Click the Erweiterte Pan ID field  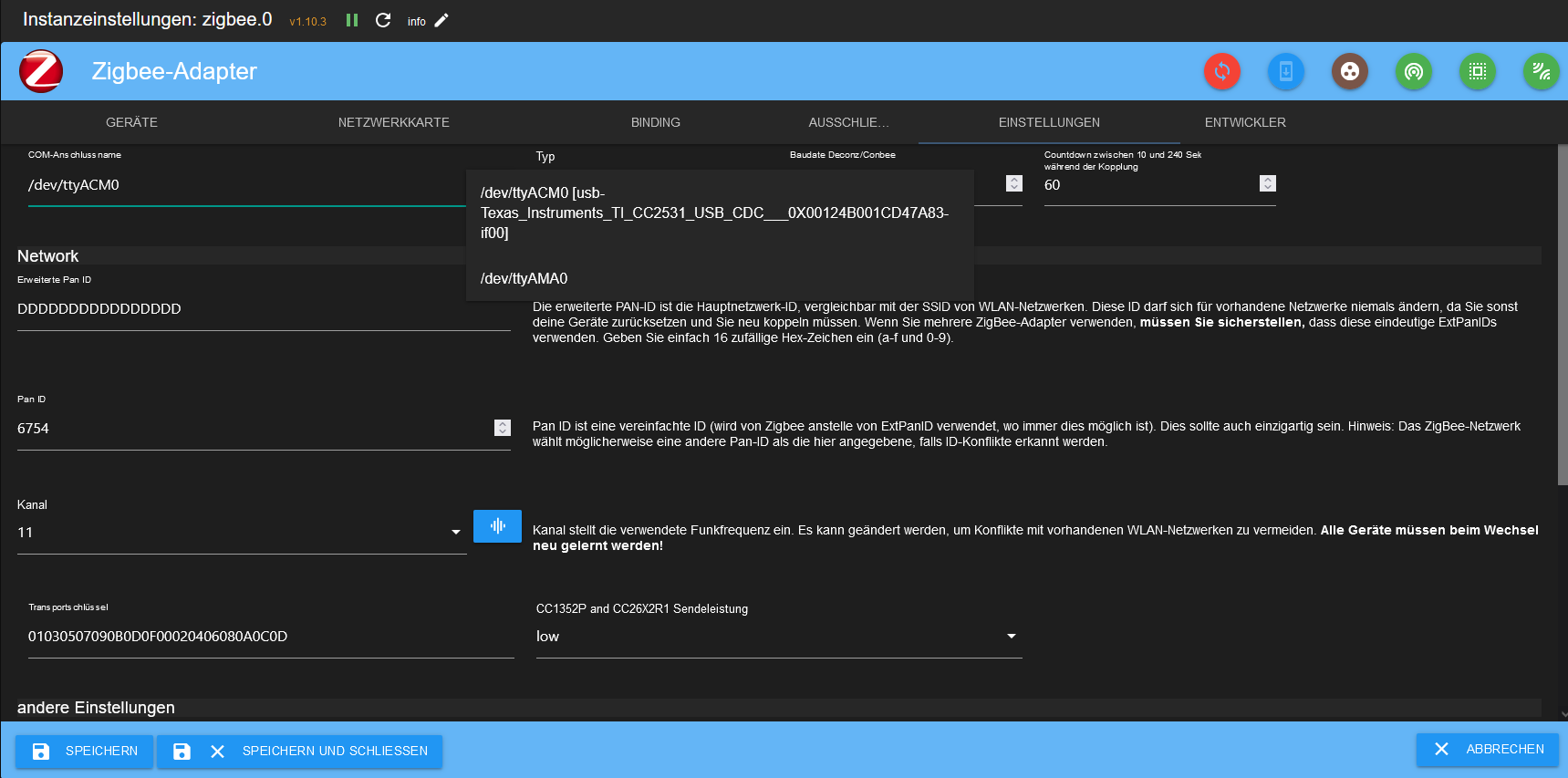click(264, 309)
